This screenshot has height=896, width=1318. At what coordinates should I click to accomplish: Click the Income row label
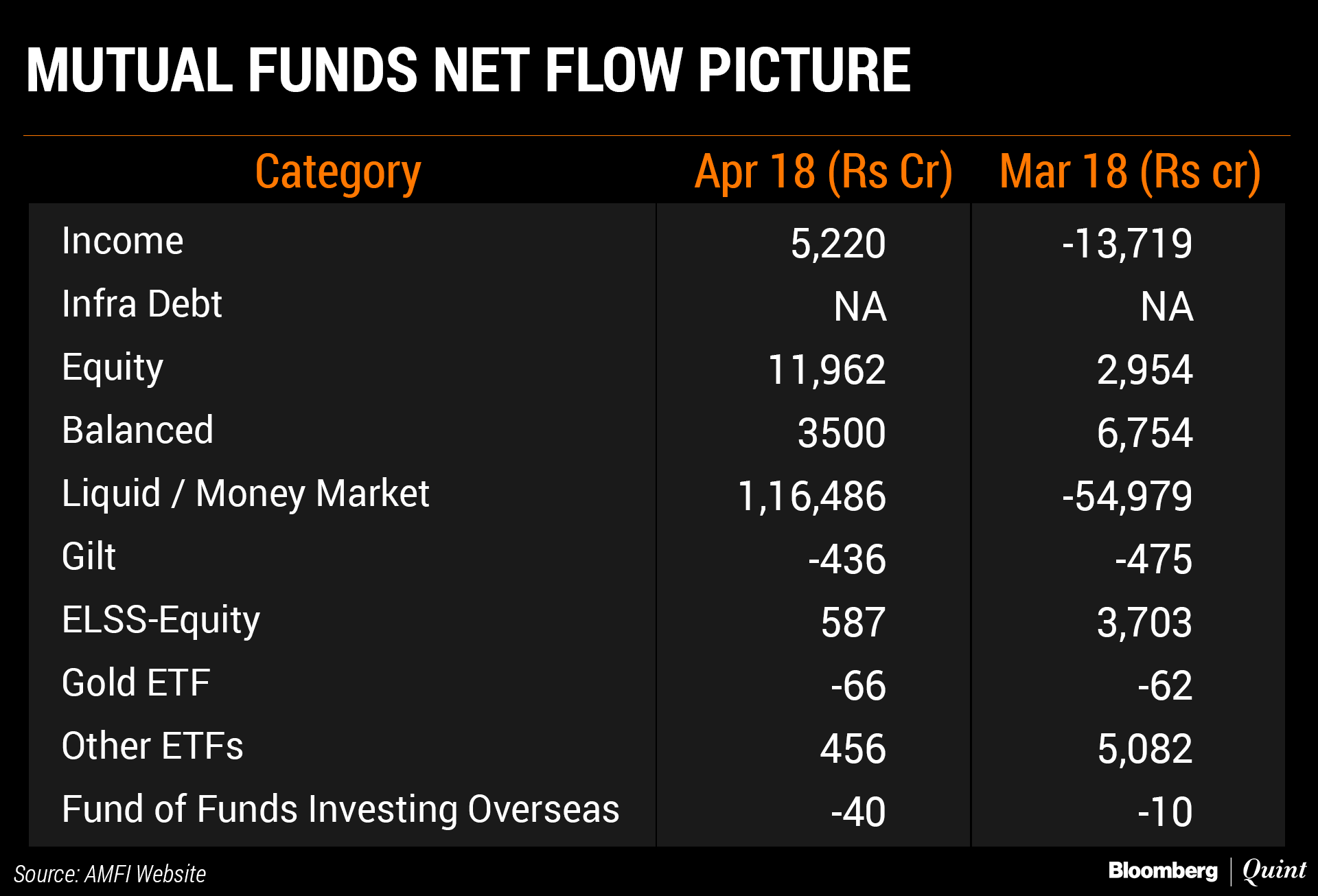pyautogui.click(x=123, y=241)
